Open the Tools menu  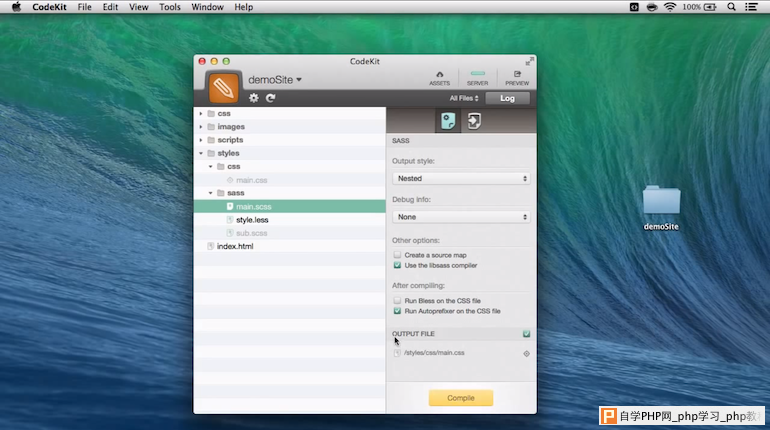(170, 7)
